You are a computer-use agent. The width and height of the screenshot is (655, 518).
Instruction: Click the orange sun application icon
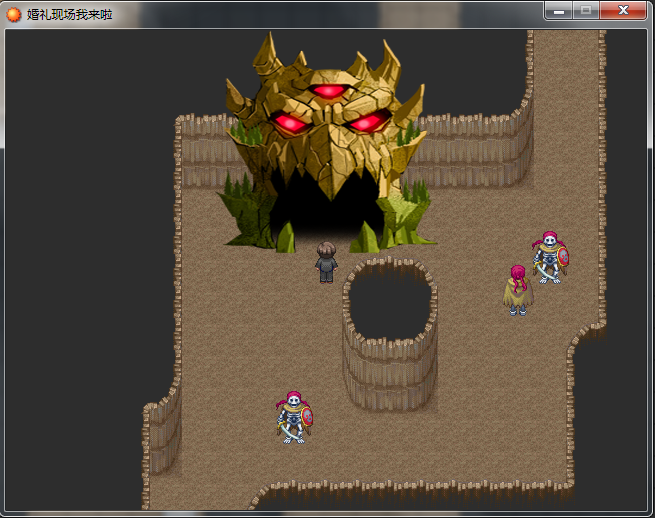pyautogui.click(x=13, y=14)
